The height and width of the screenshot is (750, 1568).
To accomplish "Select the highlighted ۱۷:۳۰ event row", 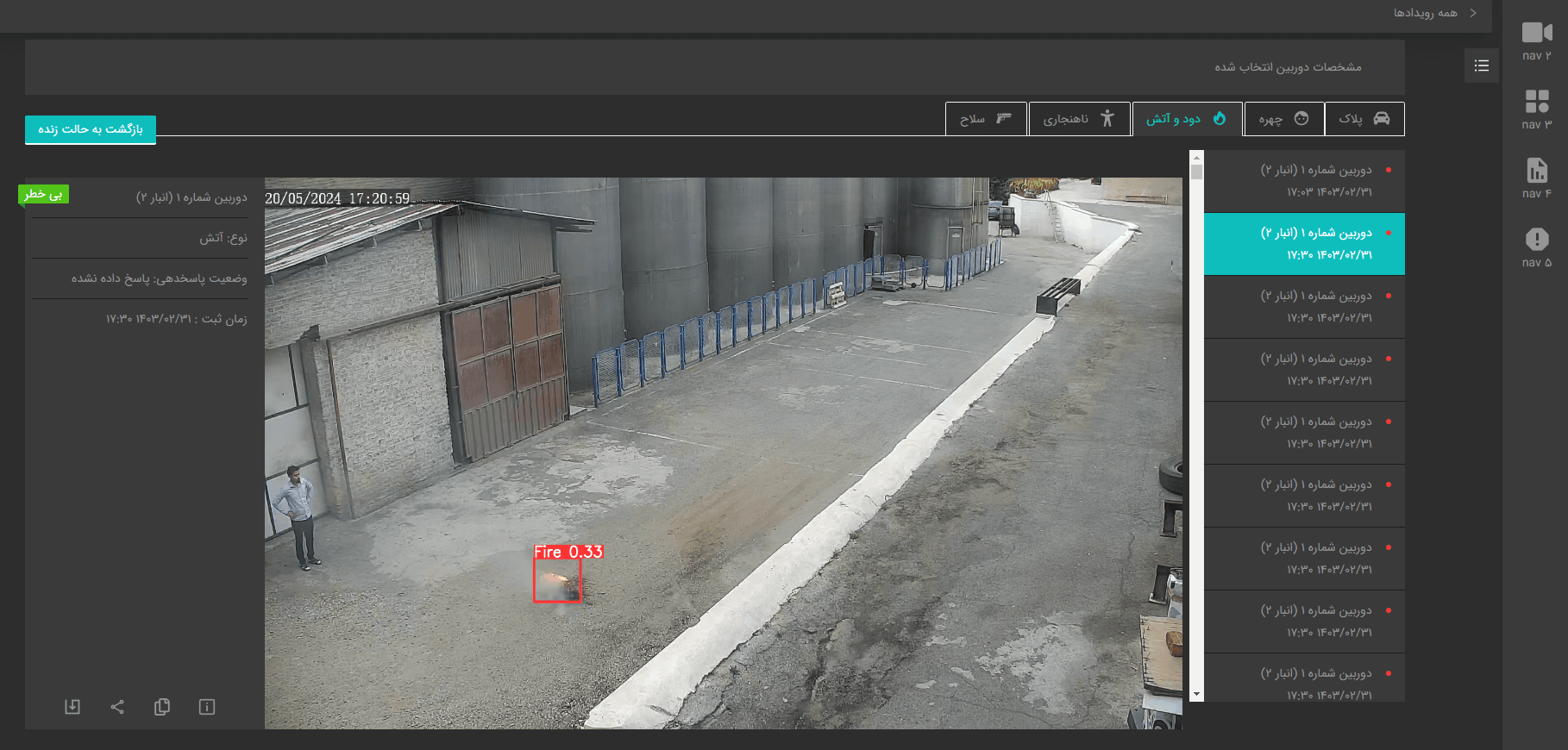I will click(x=1304, y=244).
